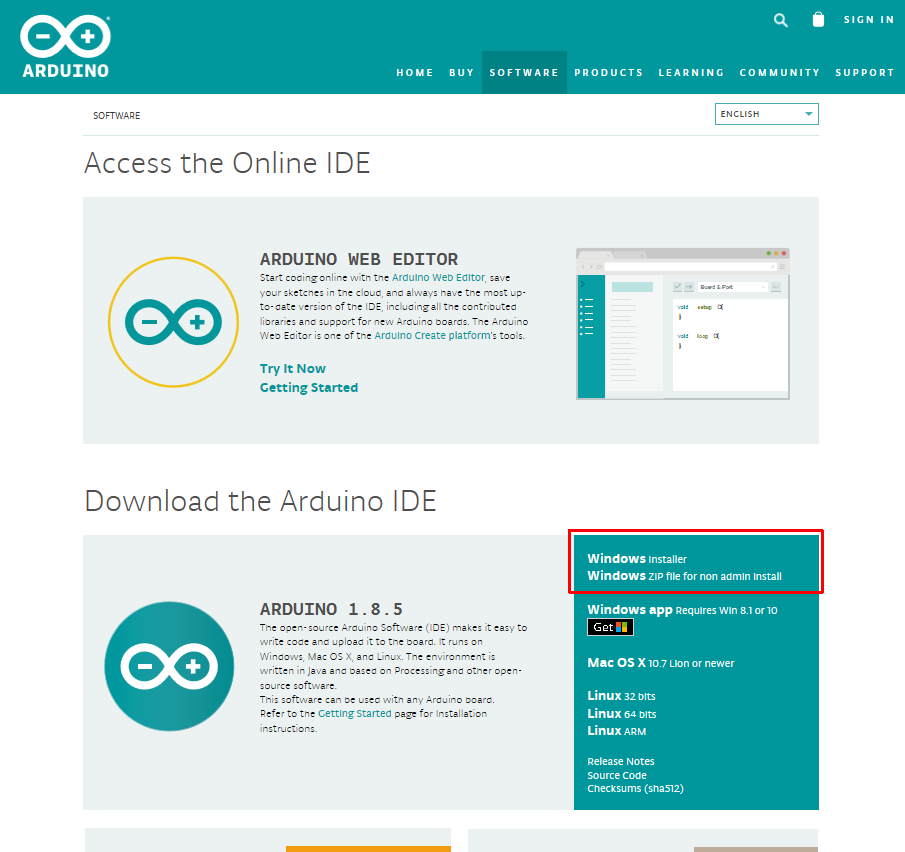905x852 pixels.
Task: Download Linux 32 bits
Action: pos(622,696)
